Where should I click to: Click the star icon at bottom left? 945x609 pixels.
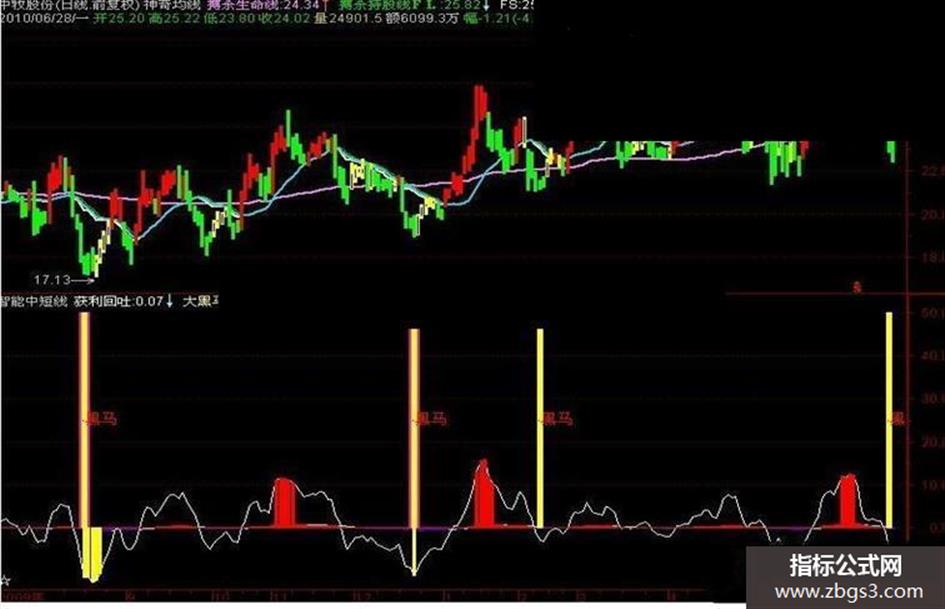tap(5, 581)
